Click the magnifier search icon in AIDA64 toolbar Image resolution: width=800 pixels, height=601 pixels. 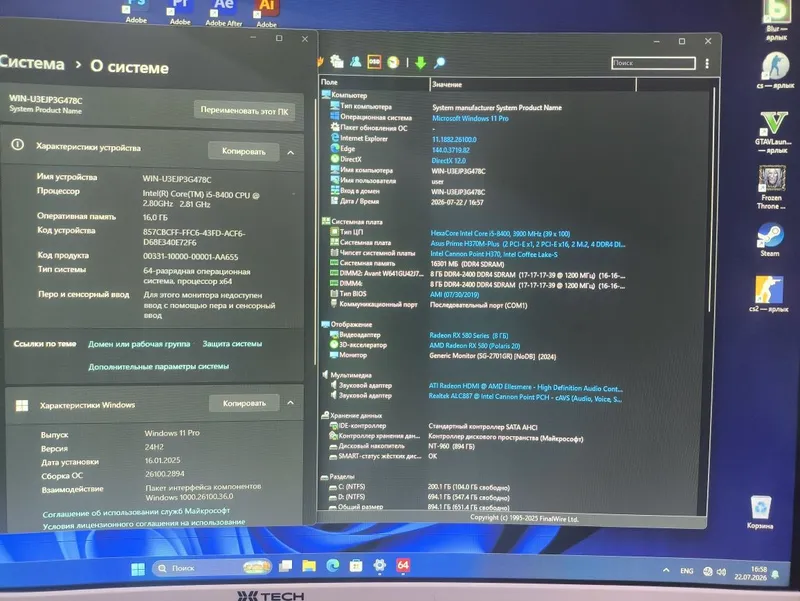[x=439, y=62]
